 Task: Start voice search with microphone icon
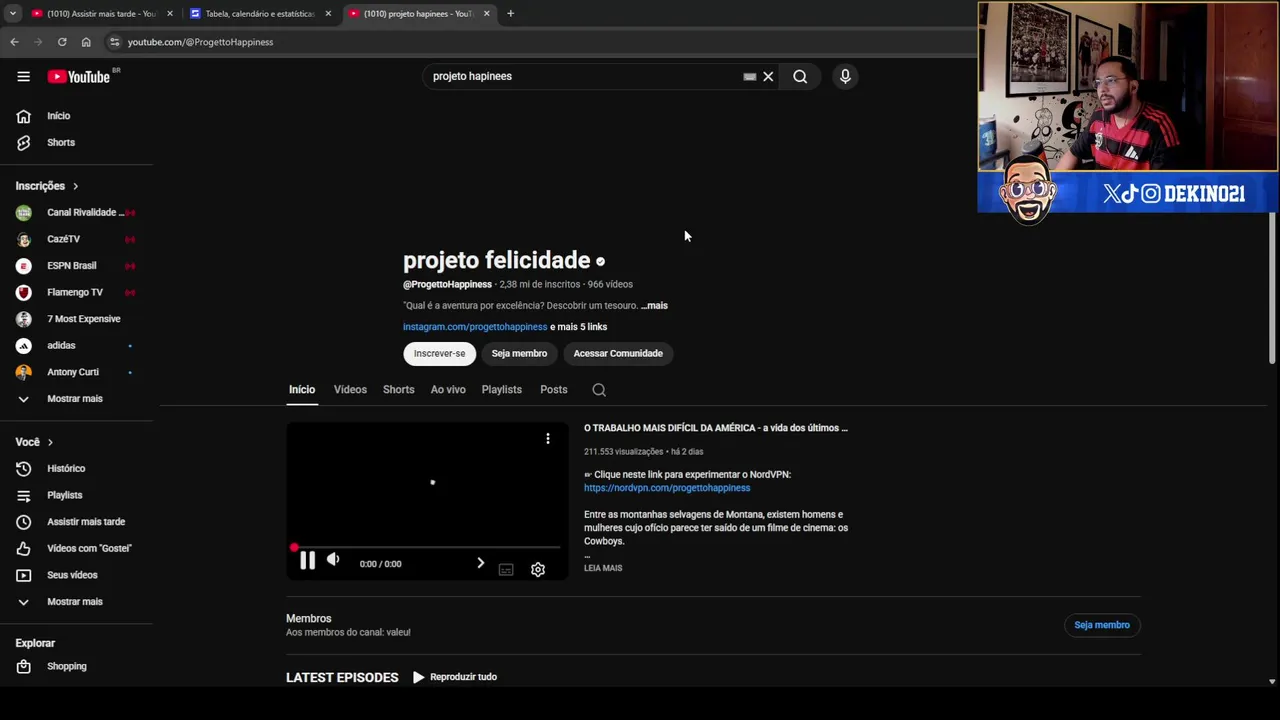tap(845, 76)
